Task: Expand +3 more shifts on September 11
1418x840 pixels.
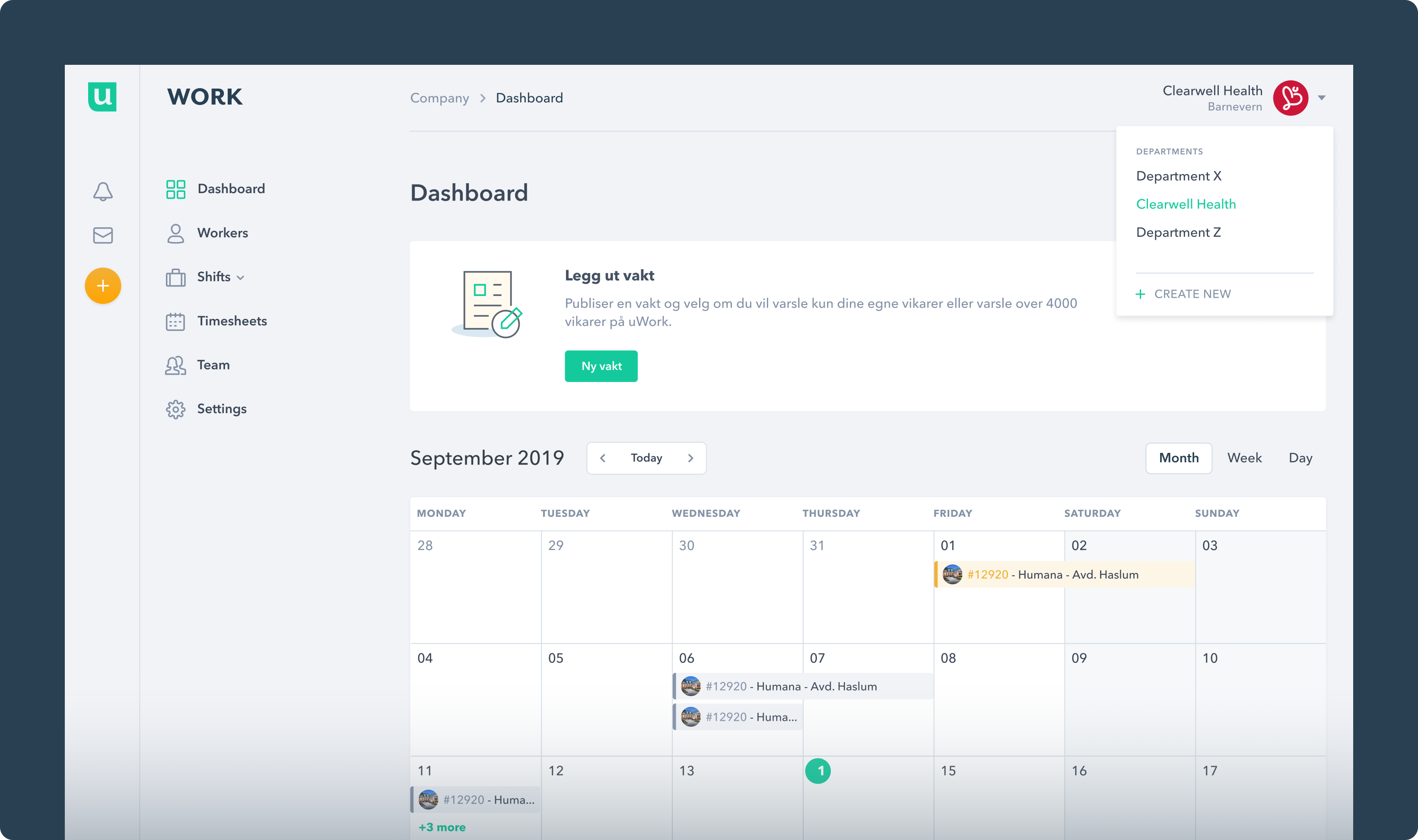Action: [442, 827]
